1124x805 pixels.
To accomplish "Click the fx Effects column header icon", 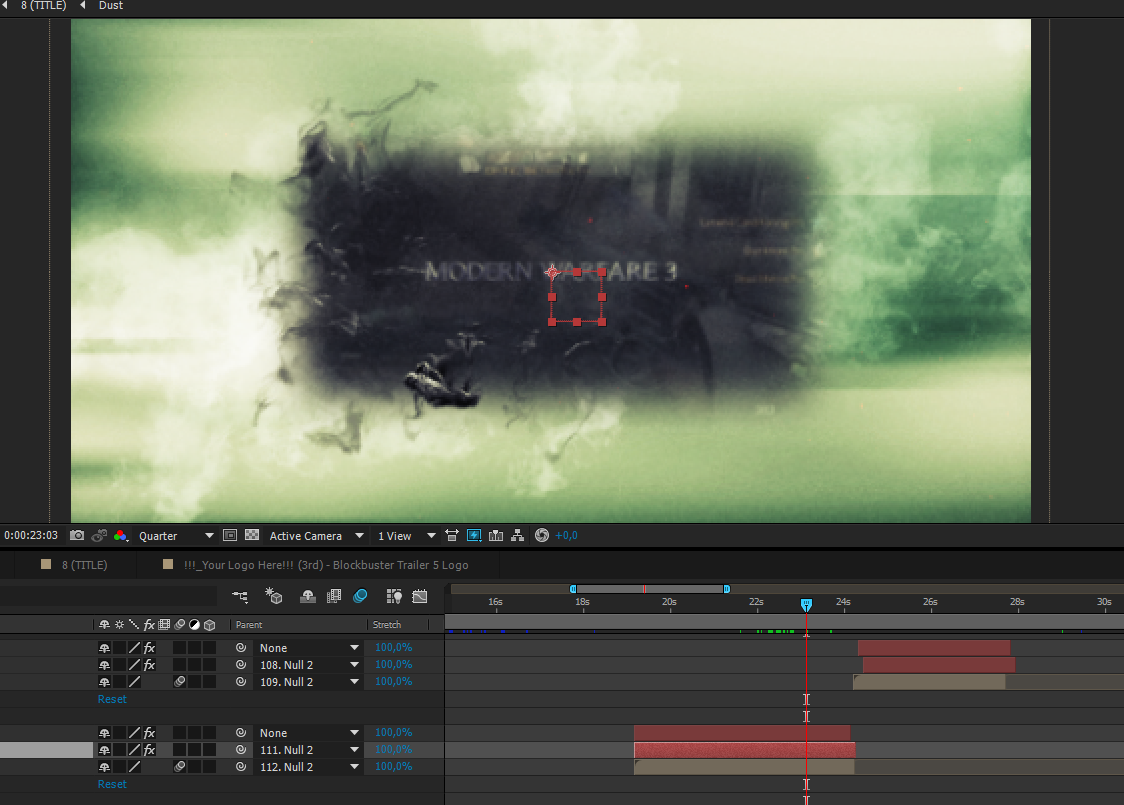I will tap(149, 625).
